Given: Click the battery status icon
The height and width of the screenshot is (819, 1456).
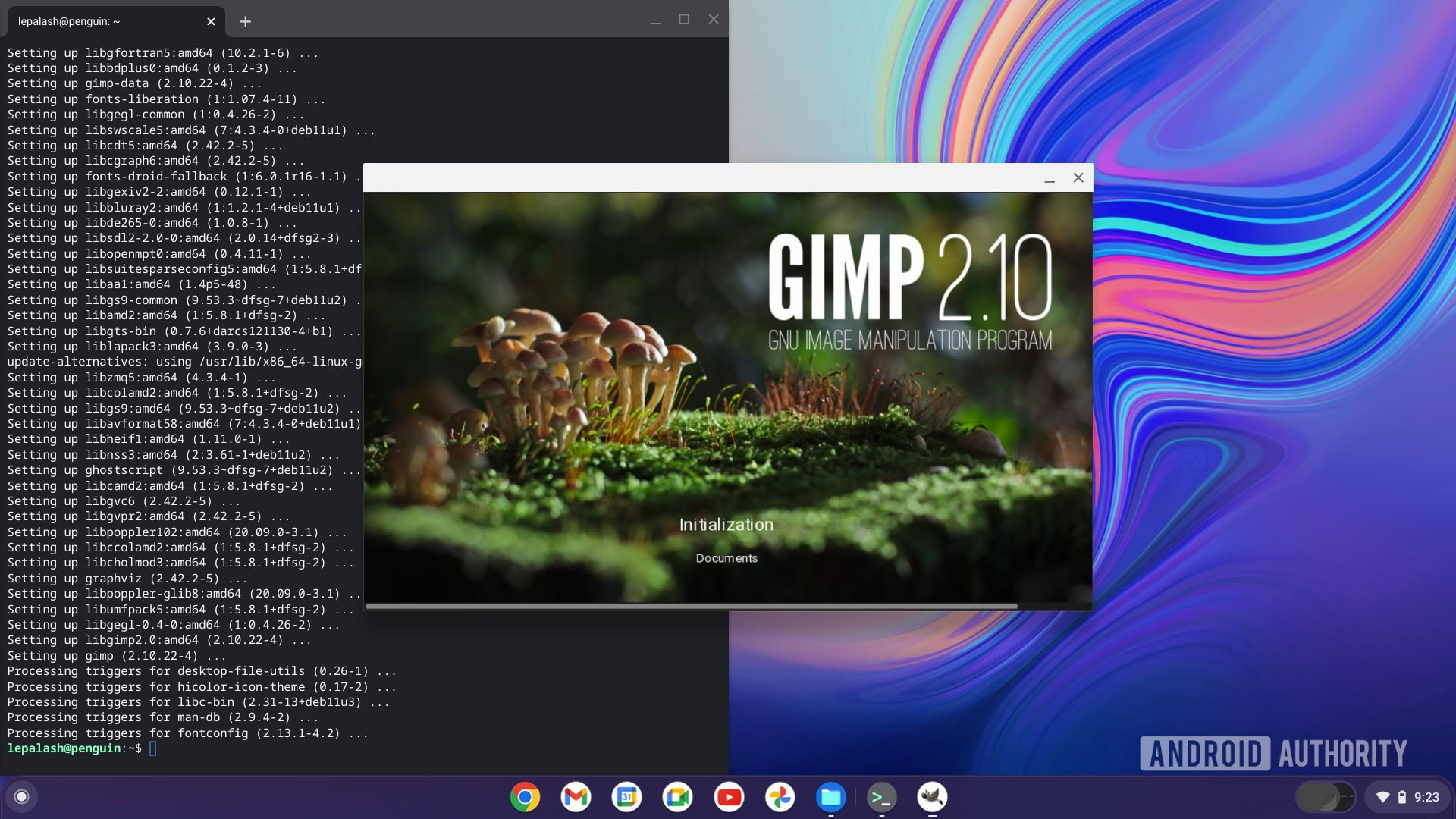Looking at the screenshot, I should [1402, 797].
